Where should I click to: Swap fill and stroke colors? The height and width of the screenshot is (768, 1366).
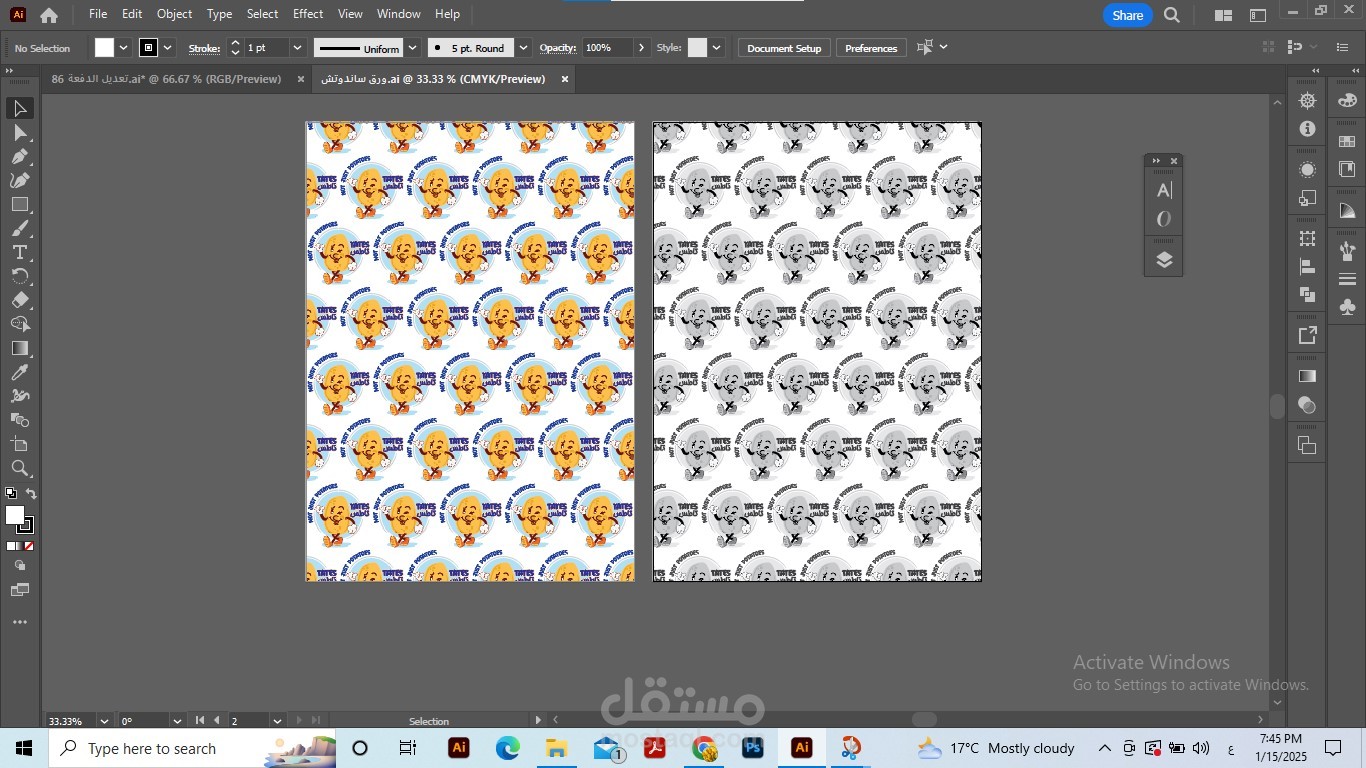(x=31, y=494)
